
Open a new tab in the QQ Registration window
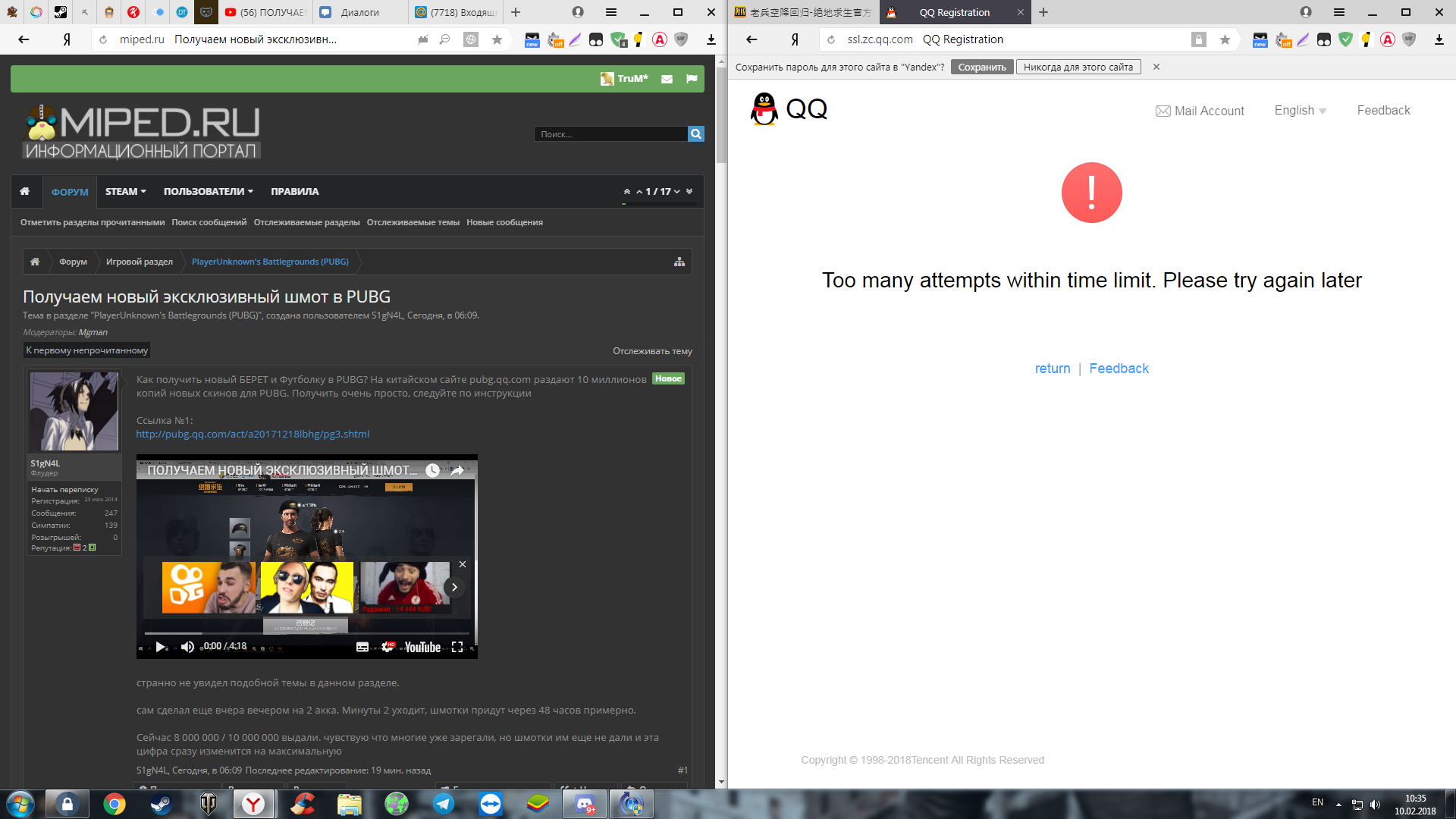click(x=1043, y=12)
